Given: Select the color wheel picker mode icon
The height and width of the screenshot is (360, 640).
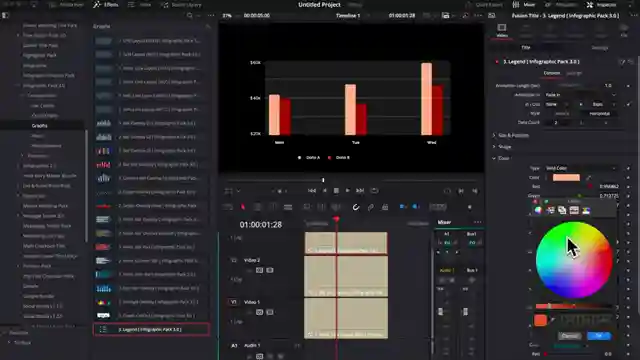Looking at the screenshot, I should tap(538, 210).
